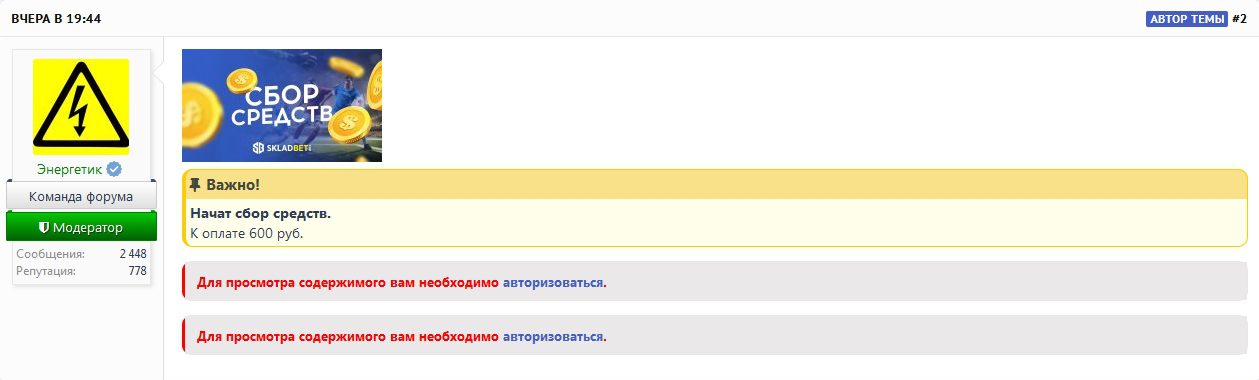Open the high-voltage warning avatar
The height and width of the screenshot is (380, 1259).
coord(81,106)
